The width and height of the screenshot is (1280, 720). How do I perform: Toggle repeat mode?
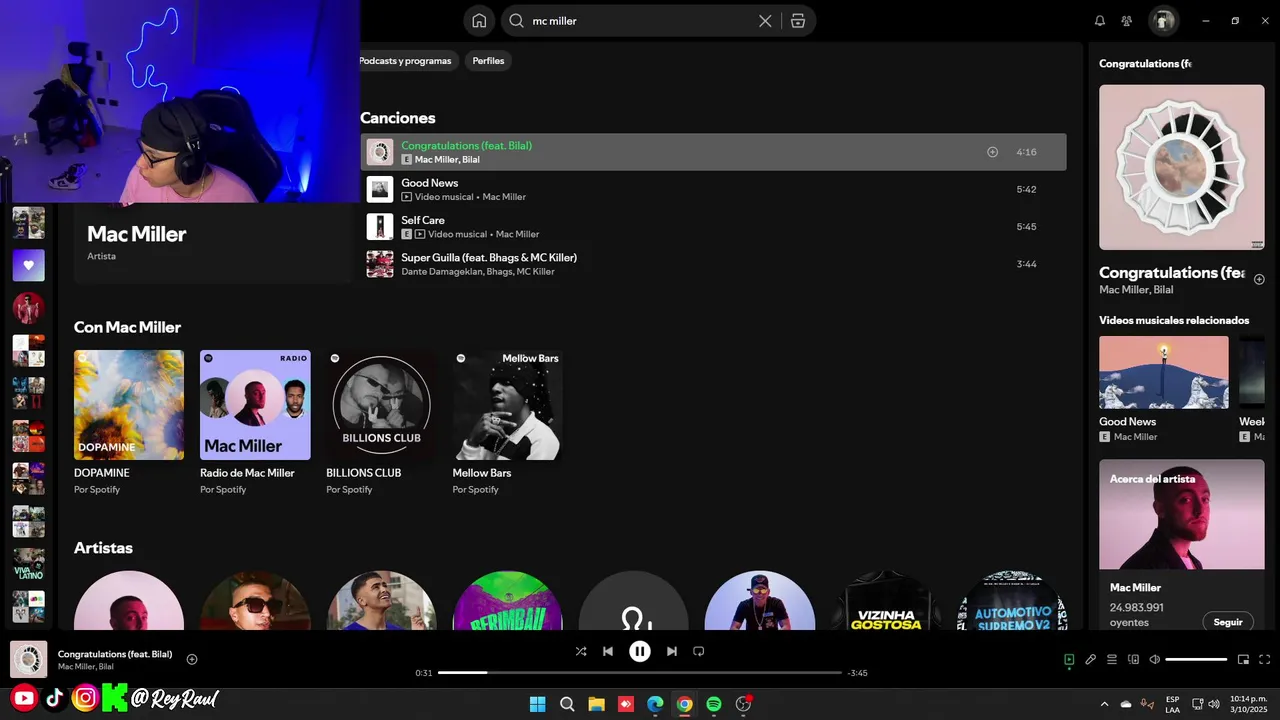click(x=699, y=651)
